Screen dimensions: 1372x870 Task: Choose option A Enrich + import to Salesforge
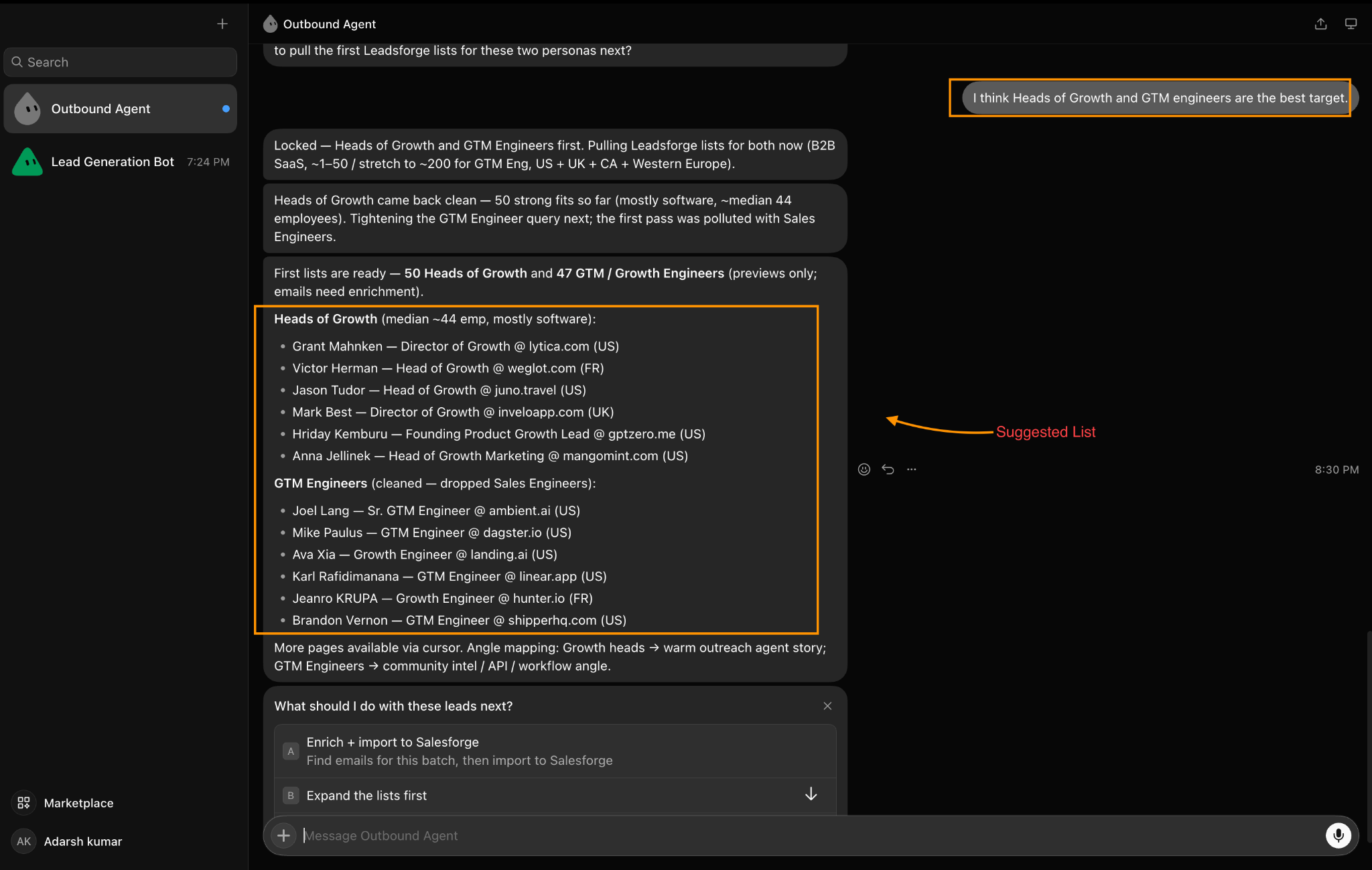pos(555,751)
